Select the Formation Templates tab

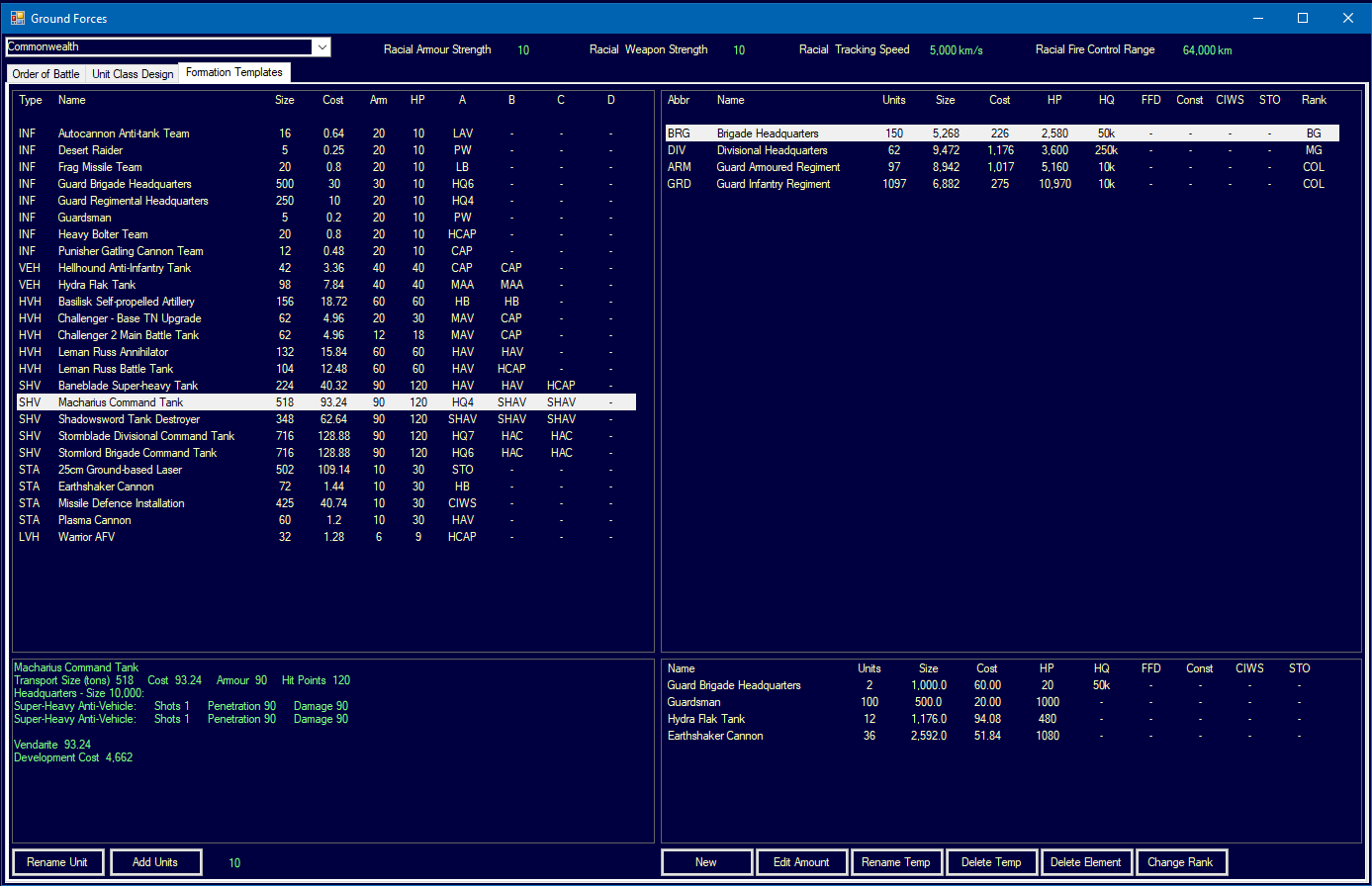(x=234, y=72)
